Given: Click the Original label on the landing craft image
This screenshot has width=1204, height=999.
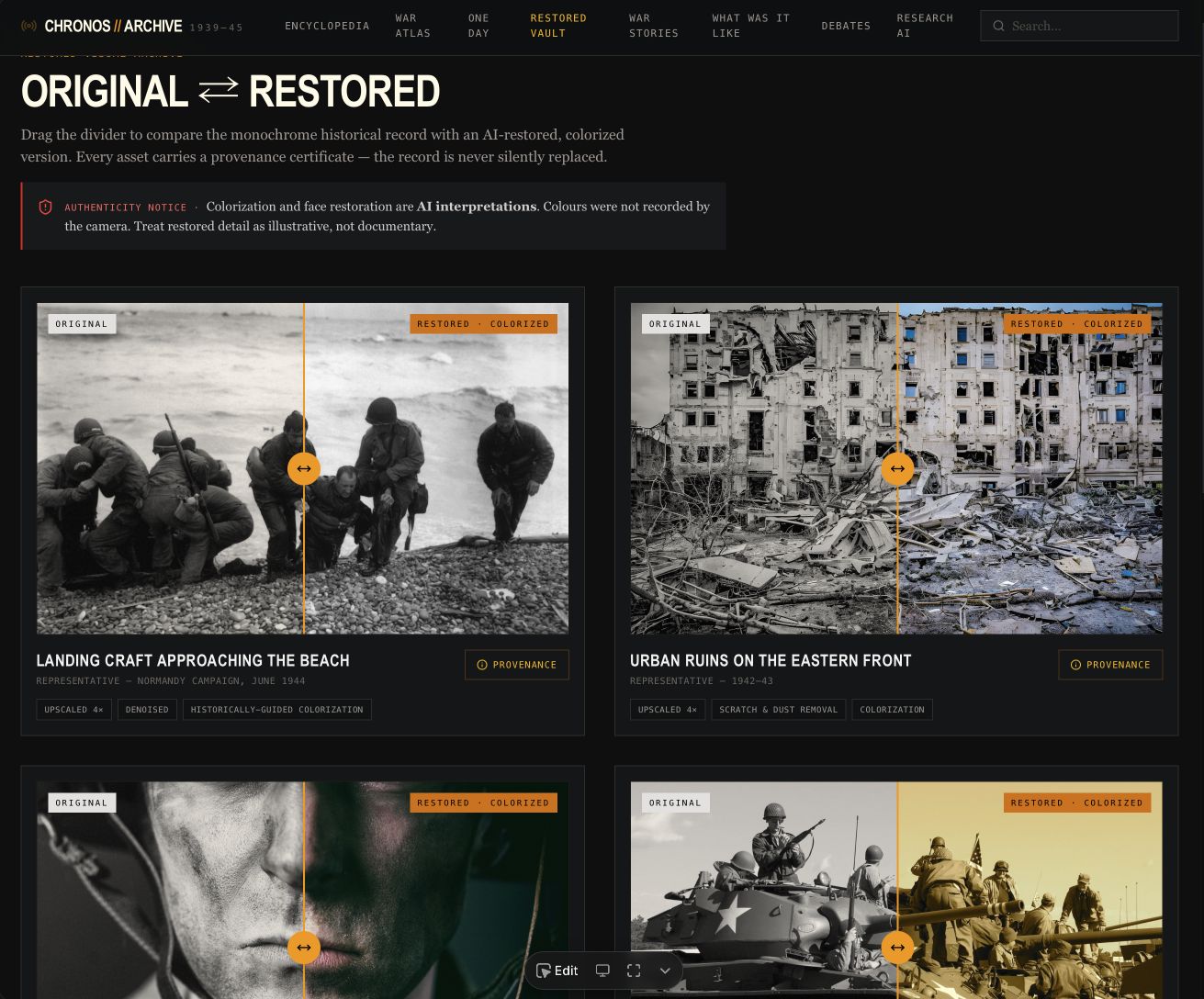Looking at the screenshot, I should point(82,324).
